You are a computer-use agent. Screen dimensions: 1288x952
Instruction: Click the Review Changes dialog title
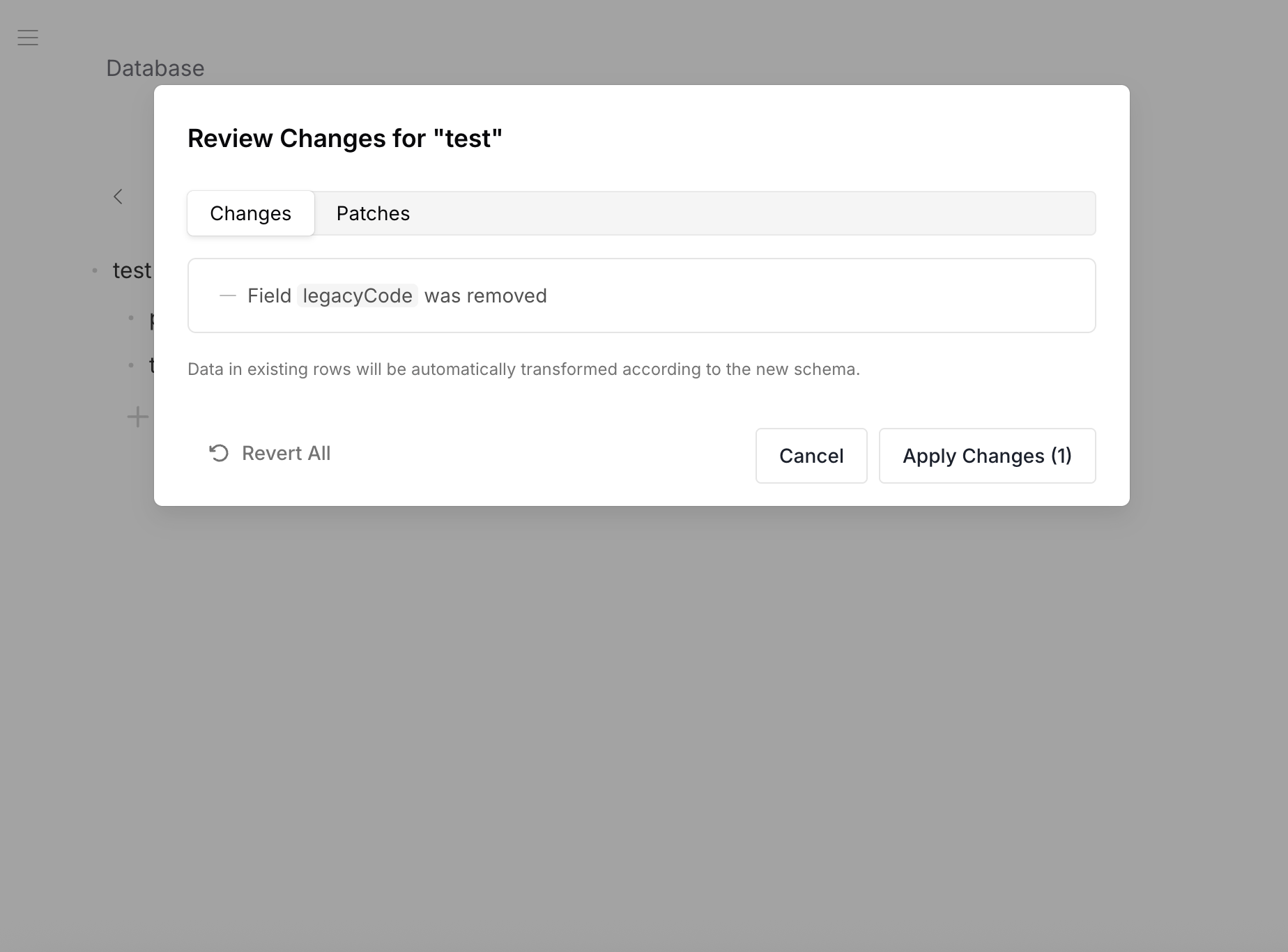click(344, 138)
